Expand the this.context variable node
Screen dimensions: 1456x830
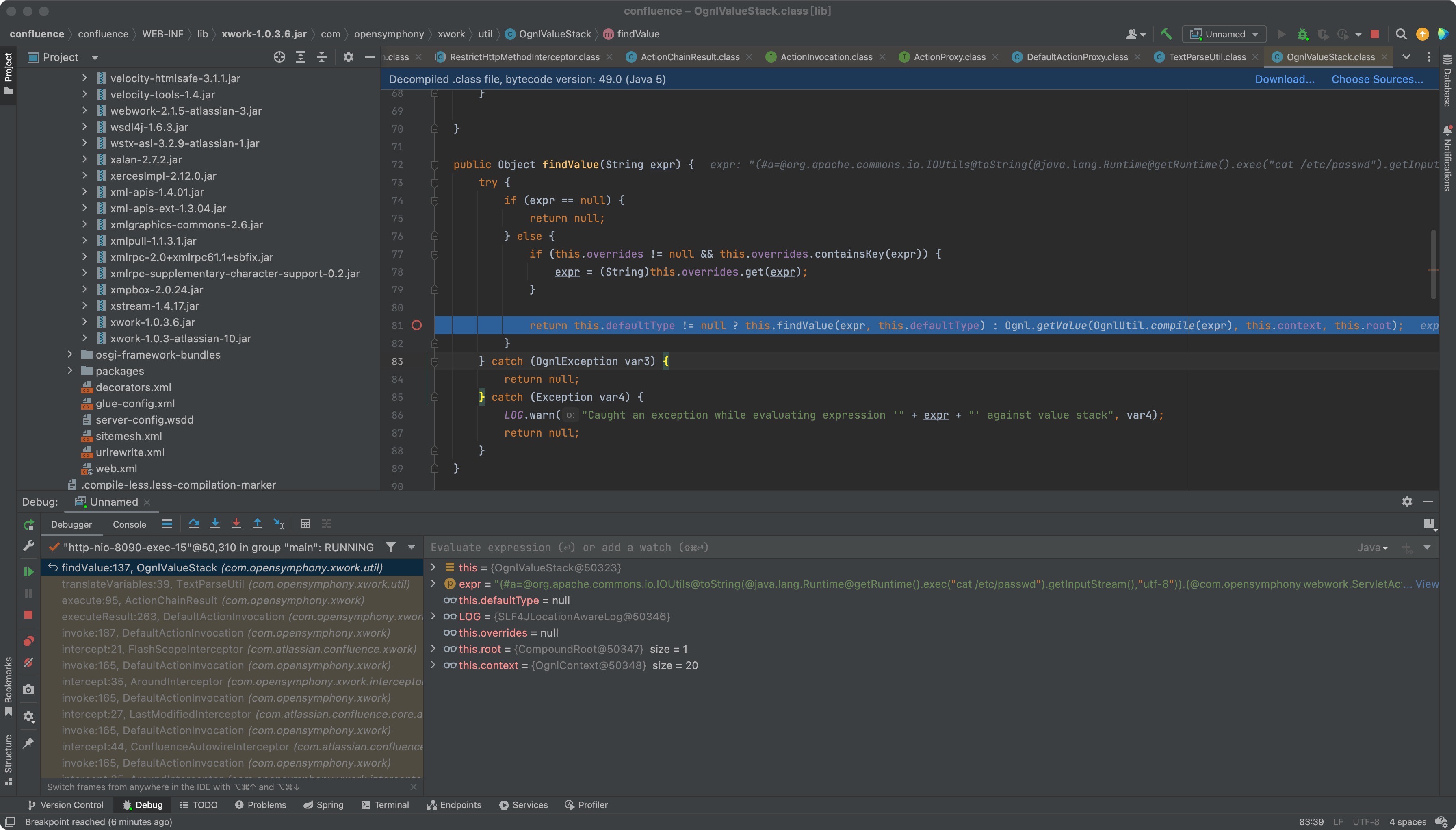[x=433, y=665]
